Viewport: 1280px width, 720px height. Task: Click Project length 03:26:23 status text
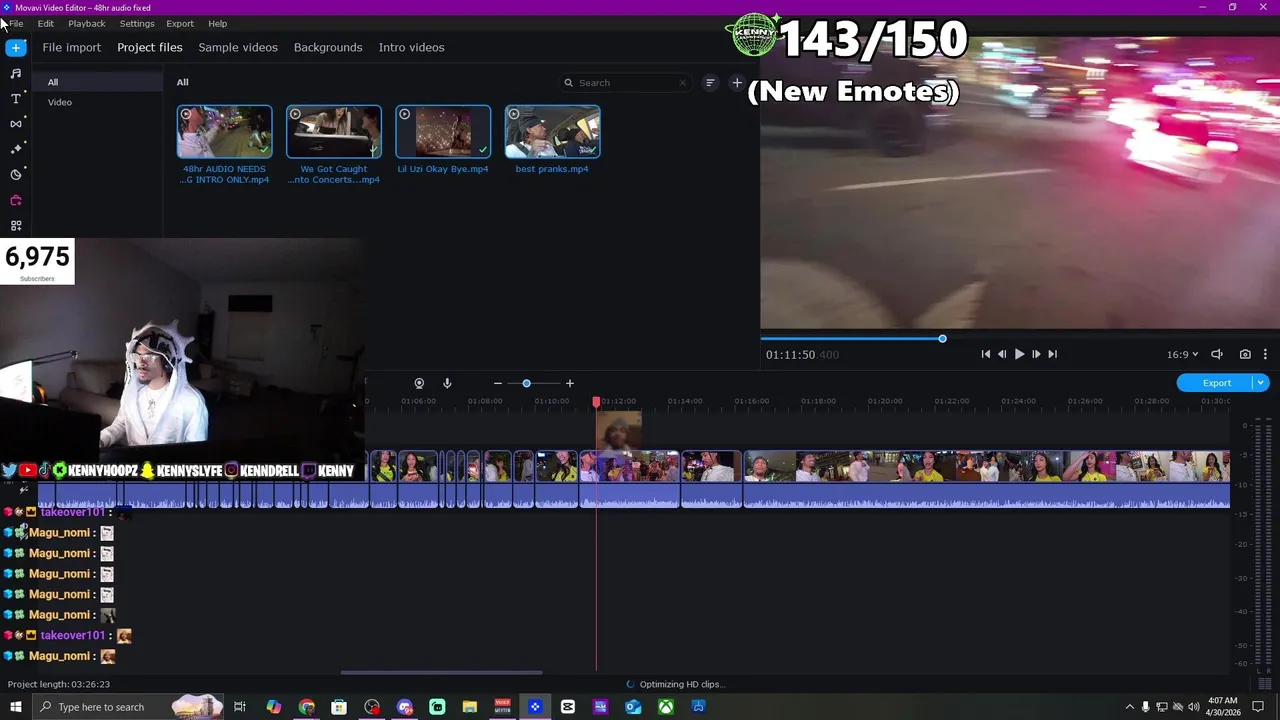click(x=59, y=684)
